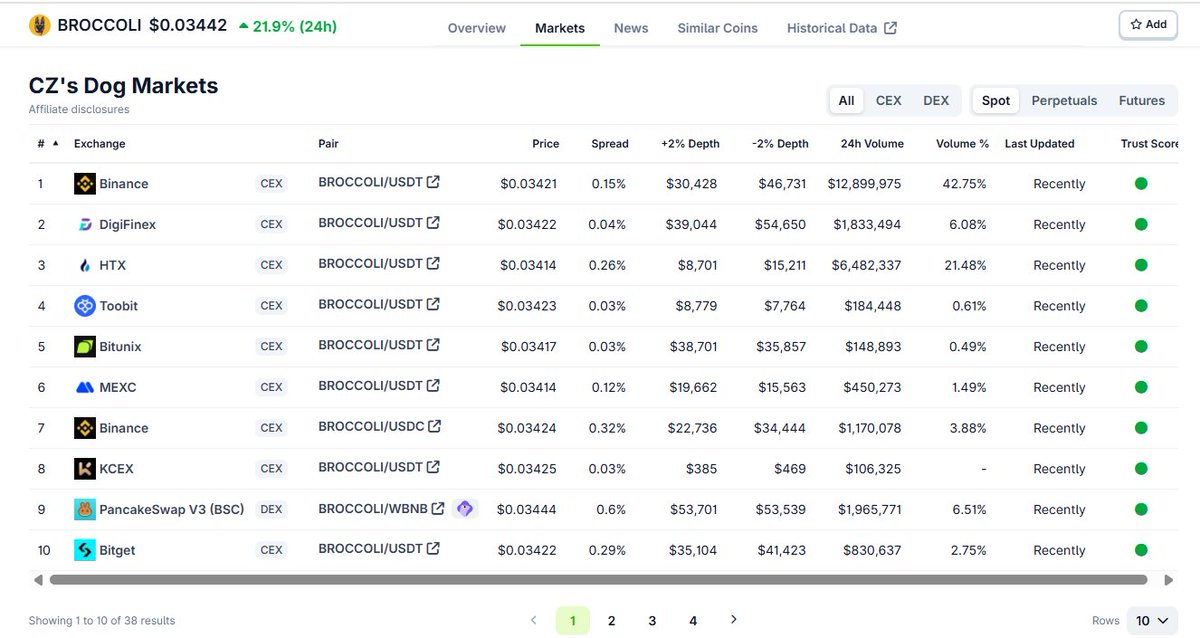The height and width of the screenshot is (638, 1200).
Task: Switch to Perpetuals market type
Action: 1064,100
